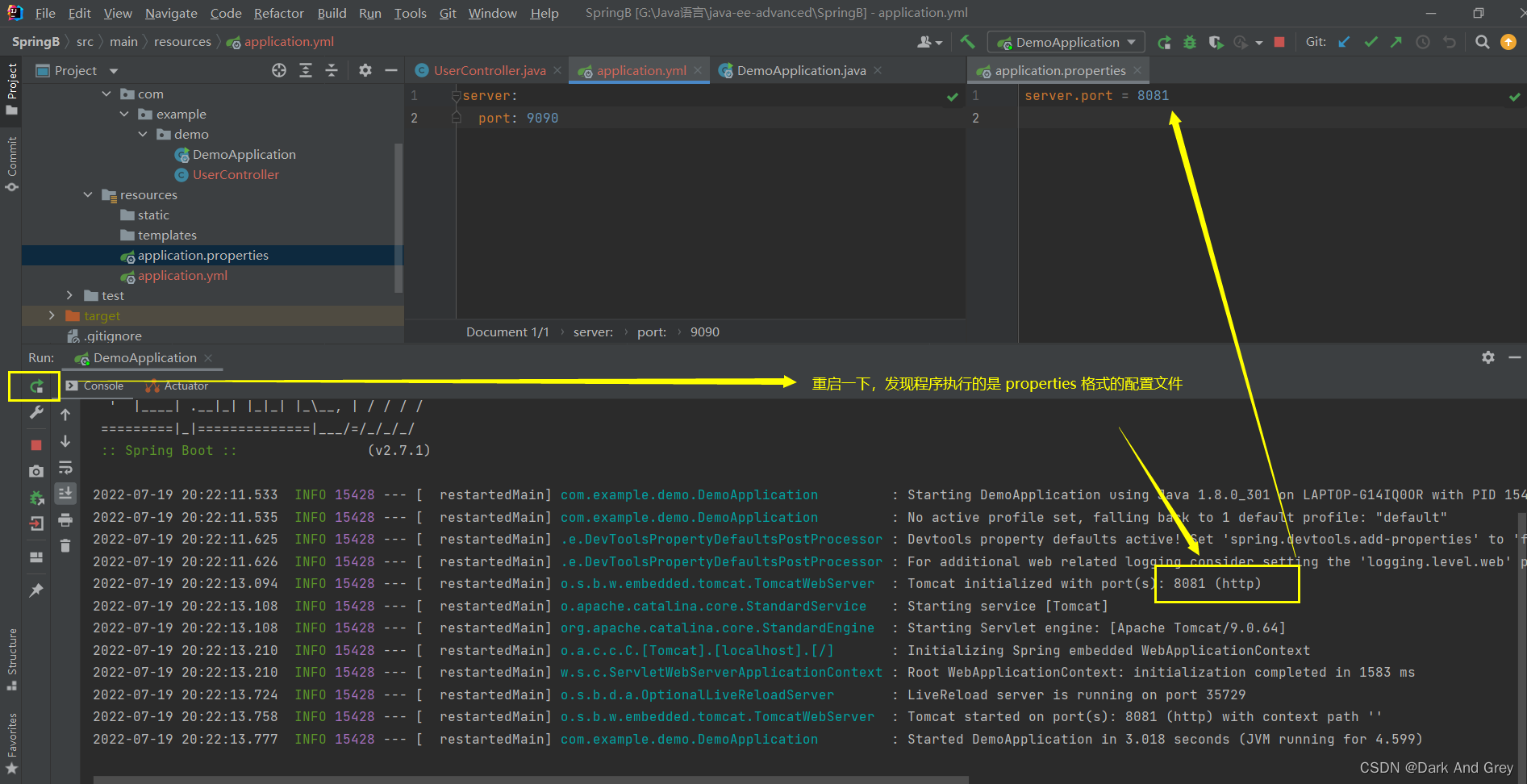Run DemoApplication with coverage shield icon
The height and width of the screenshot is (784, 1527).
click(1216, 42)
